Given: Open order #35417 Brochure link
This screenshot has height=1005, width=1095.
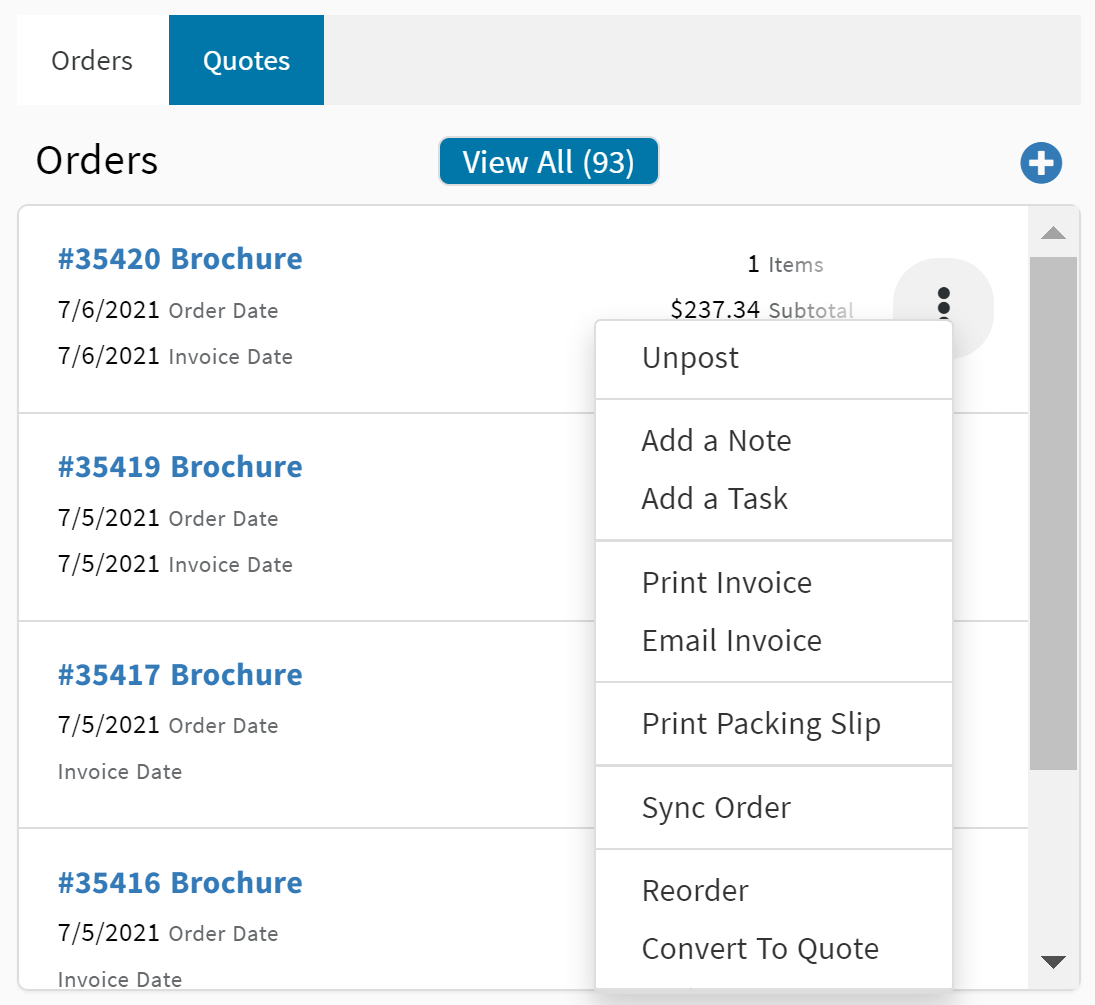Looking at the screenshot, I should click(180, 675).
